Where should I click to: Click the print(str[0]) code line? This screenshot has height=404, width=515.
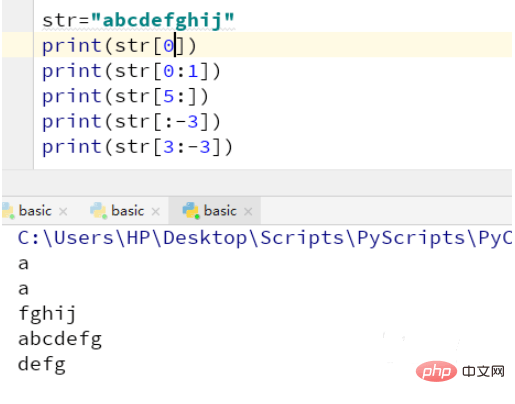(119, 46)
